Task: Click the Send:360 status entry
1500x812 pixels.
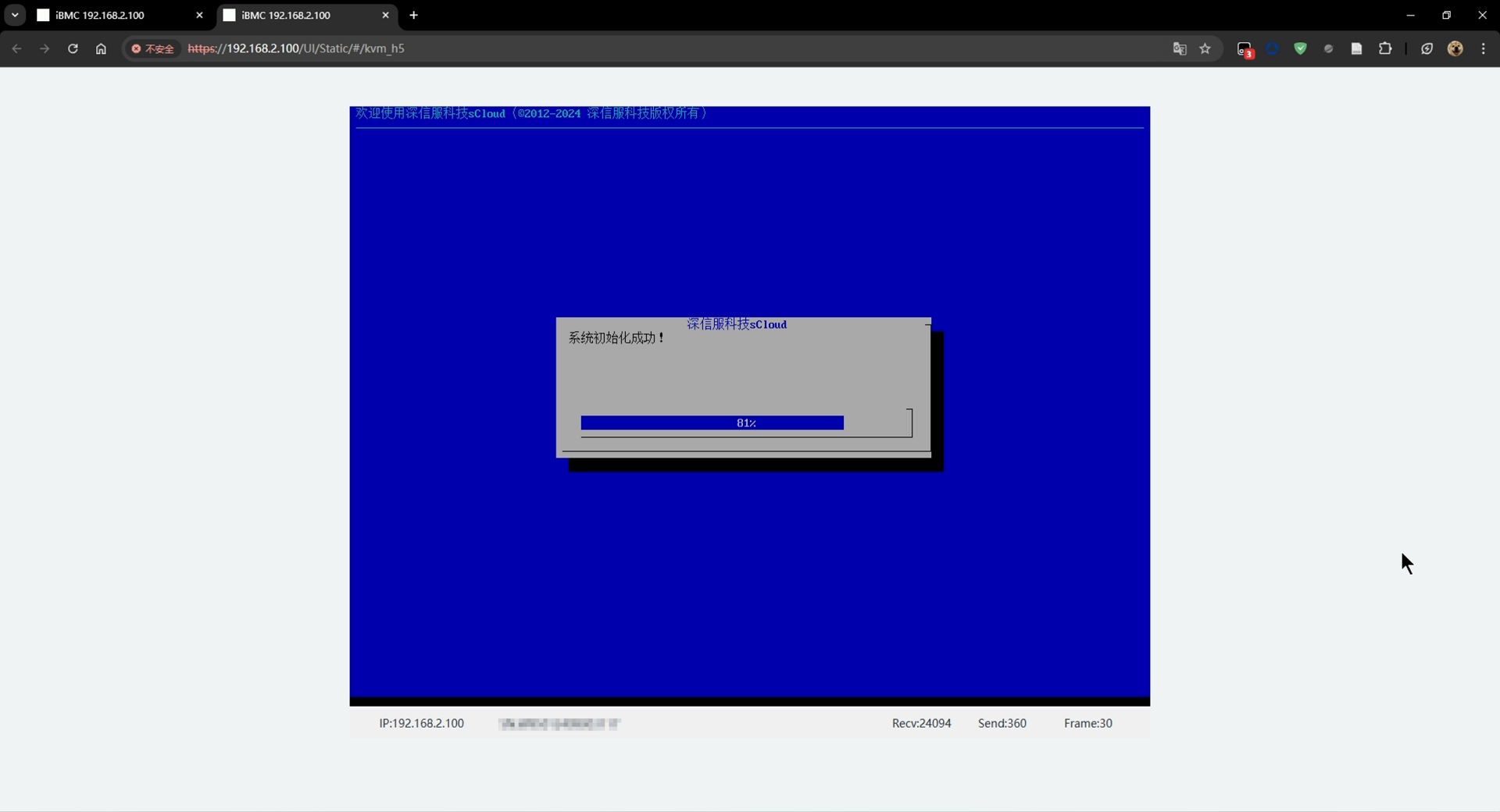Action: coord(1002,723)
